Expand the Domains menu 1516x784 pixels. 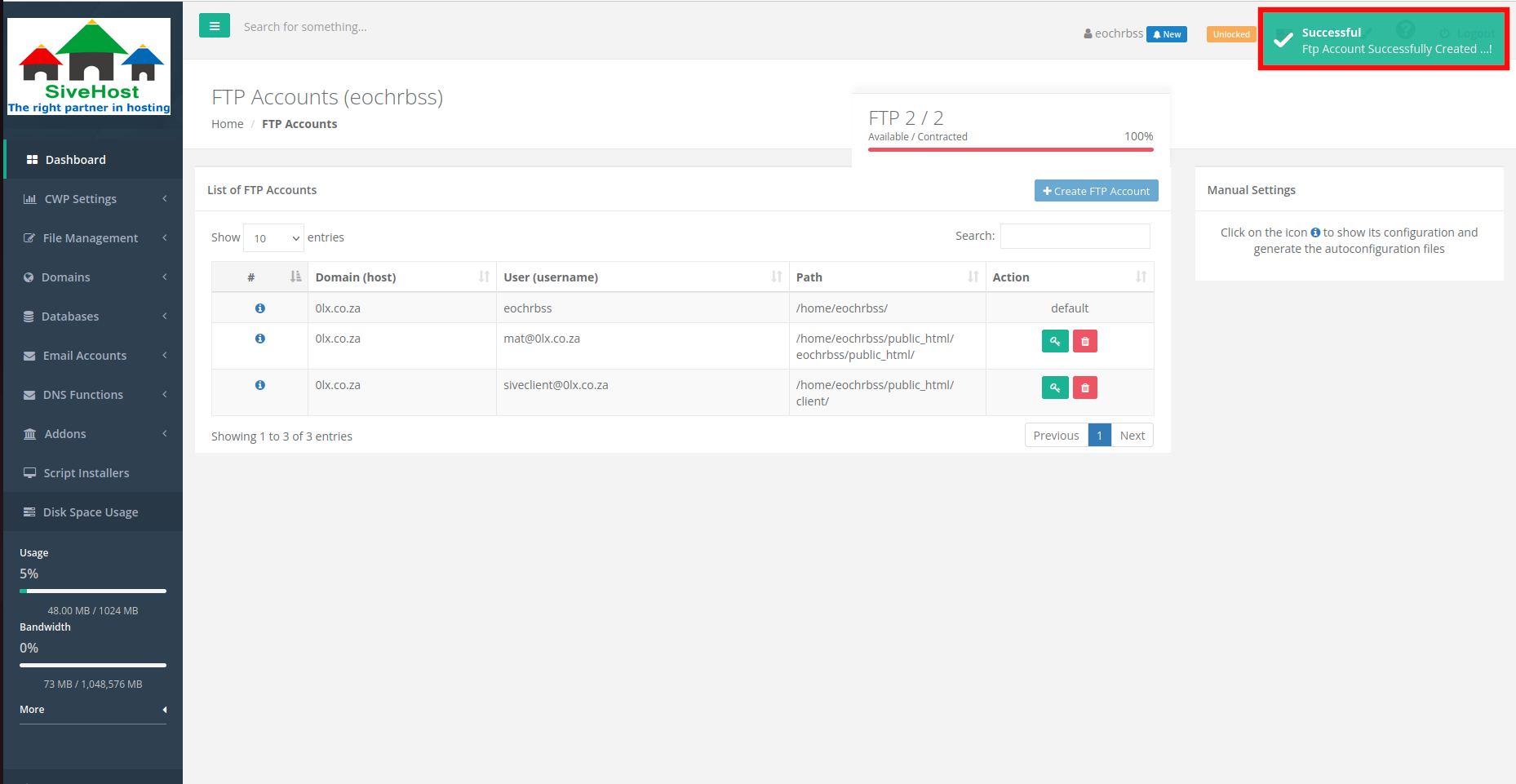click(x=93, y=277)
